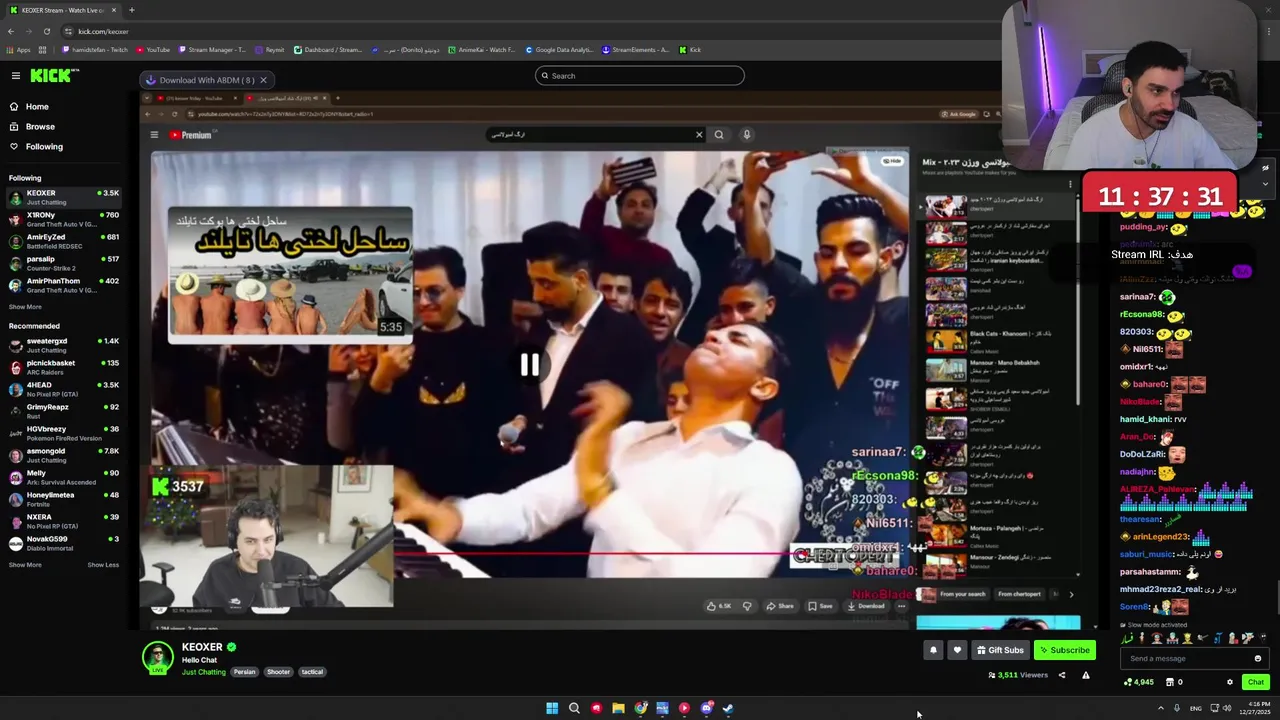
Task: Open the Reymit bookmark
Action: (x=270, y=50)
